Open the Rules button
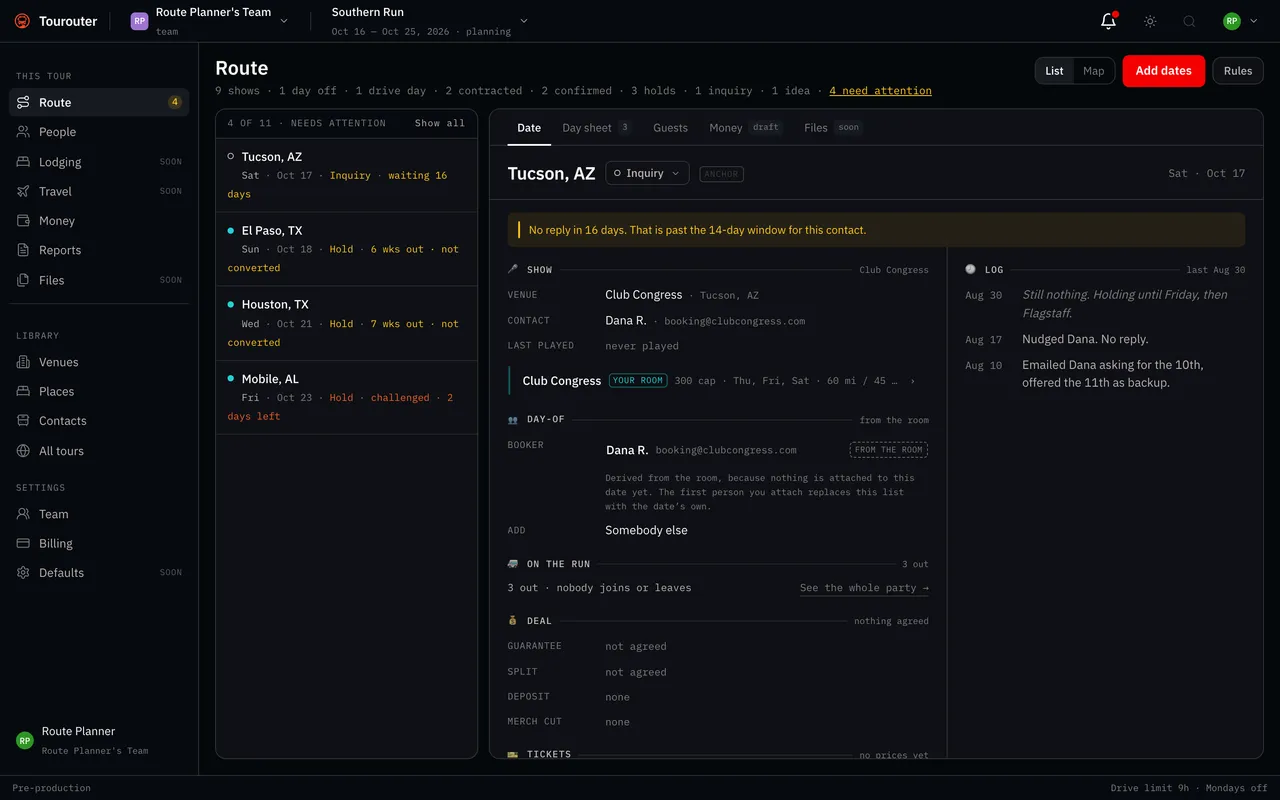The height and width of the screenshot is (800, 1280). pos(1238,71)
